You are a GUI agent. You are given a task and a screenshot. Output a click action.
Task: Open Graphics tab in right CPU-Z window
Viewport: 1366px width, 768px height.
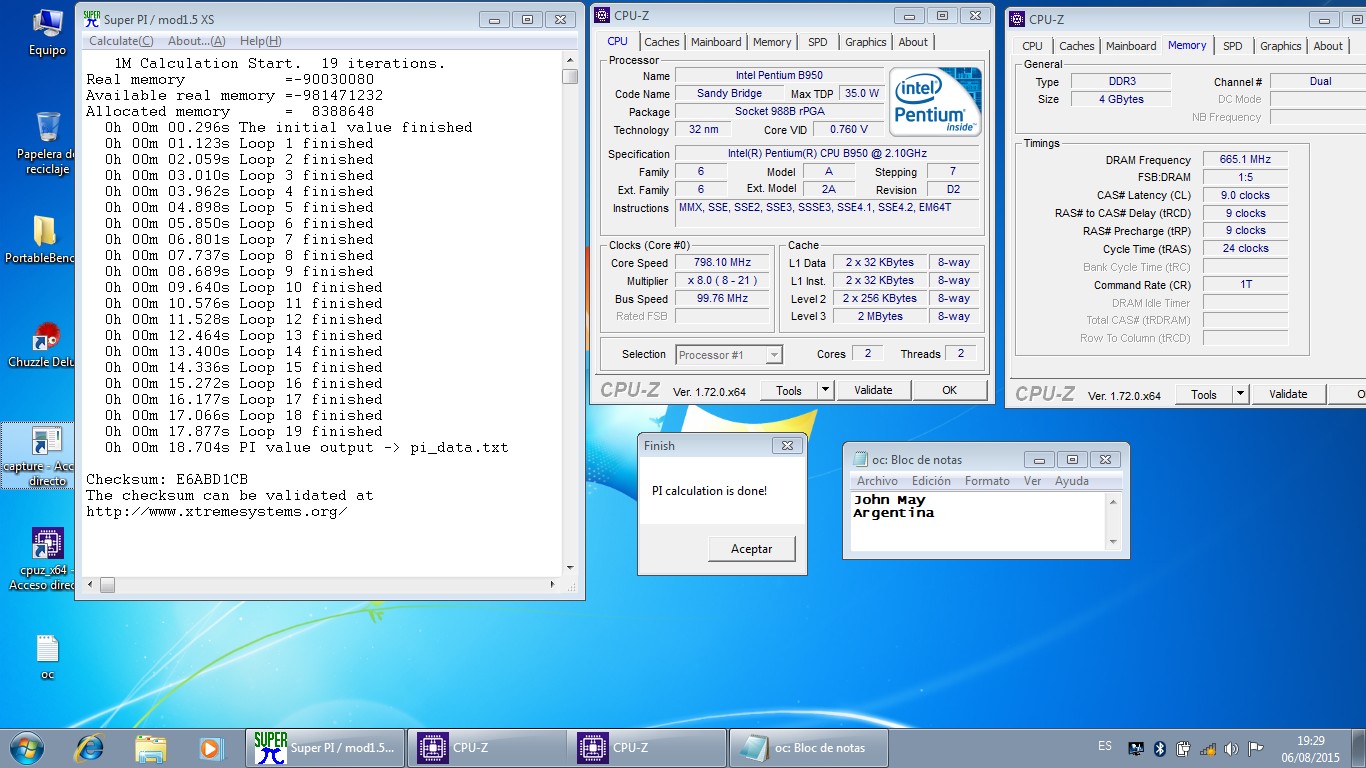coord(1280,46)
